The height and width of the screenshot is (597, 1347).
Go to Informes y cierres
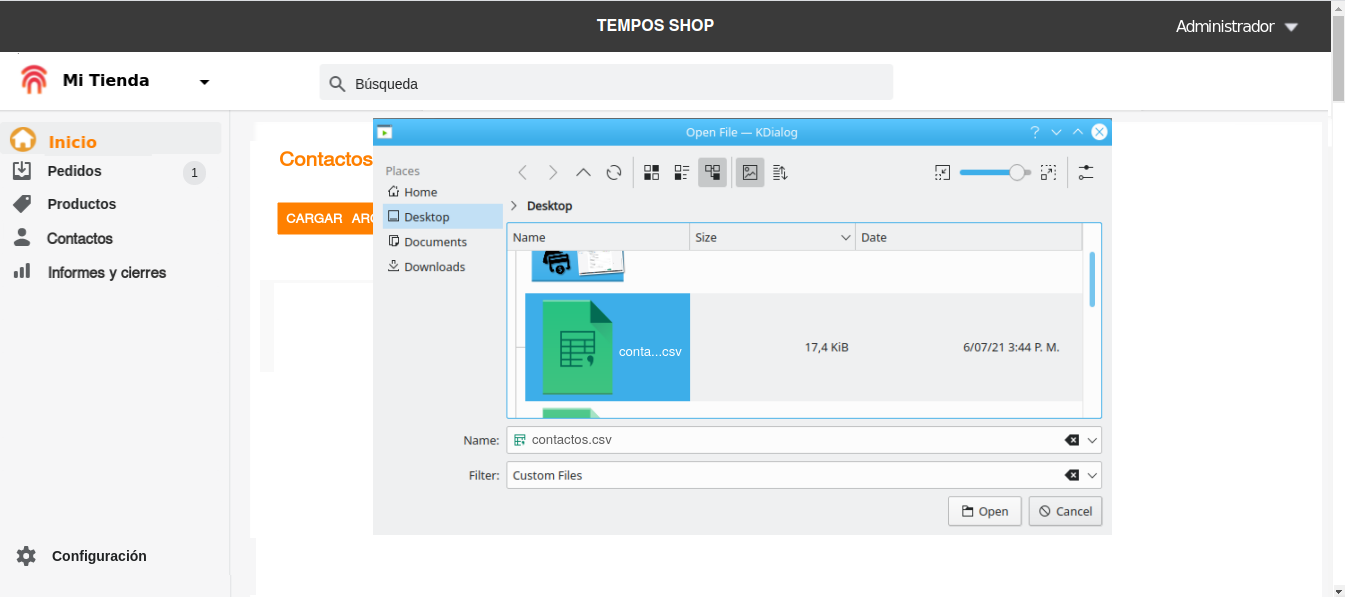point(106,273)
